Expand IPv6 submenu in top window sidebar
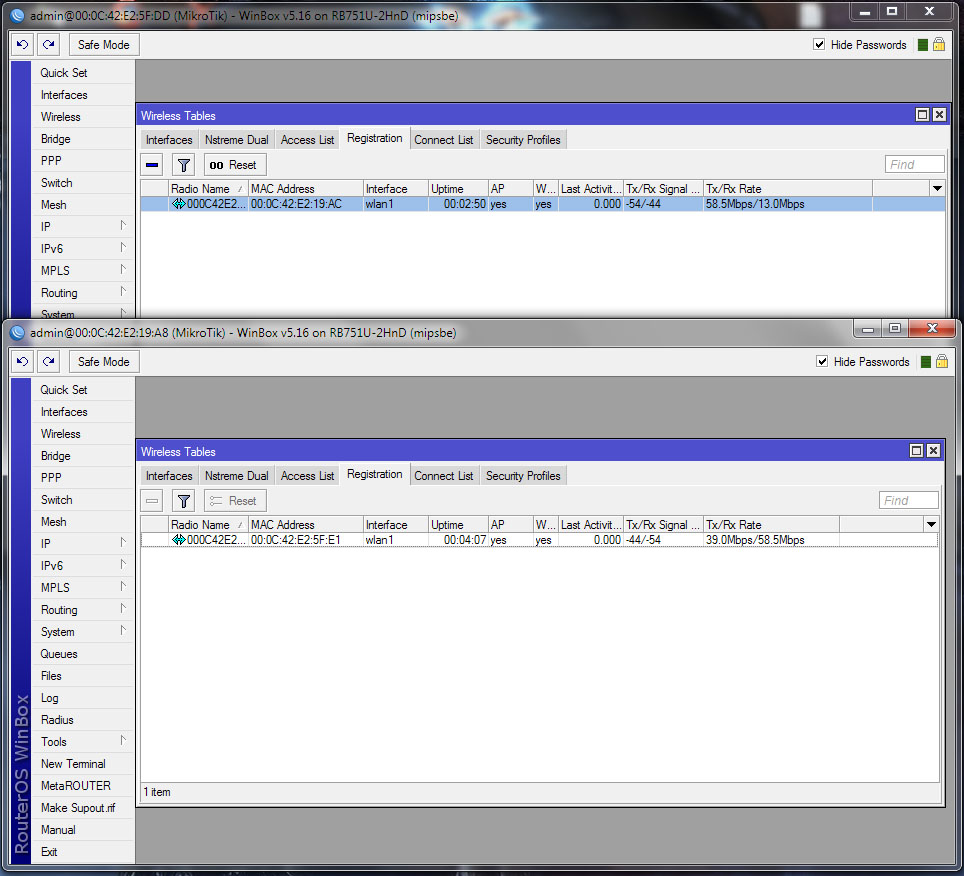Screen dimensions: 964x876 pyautogui.click(x=123, y=248)
